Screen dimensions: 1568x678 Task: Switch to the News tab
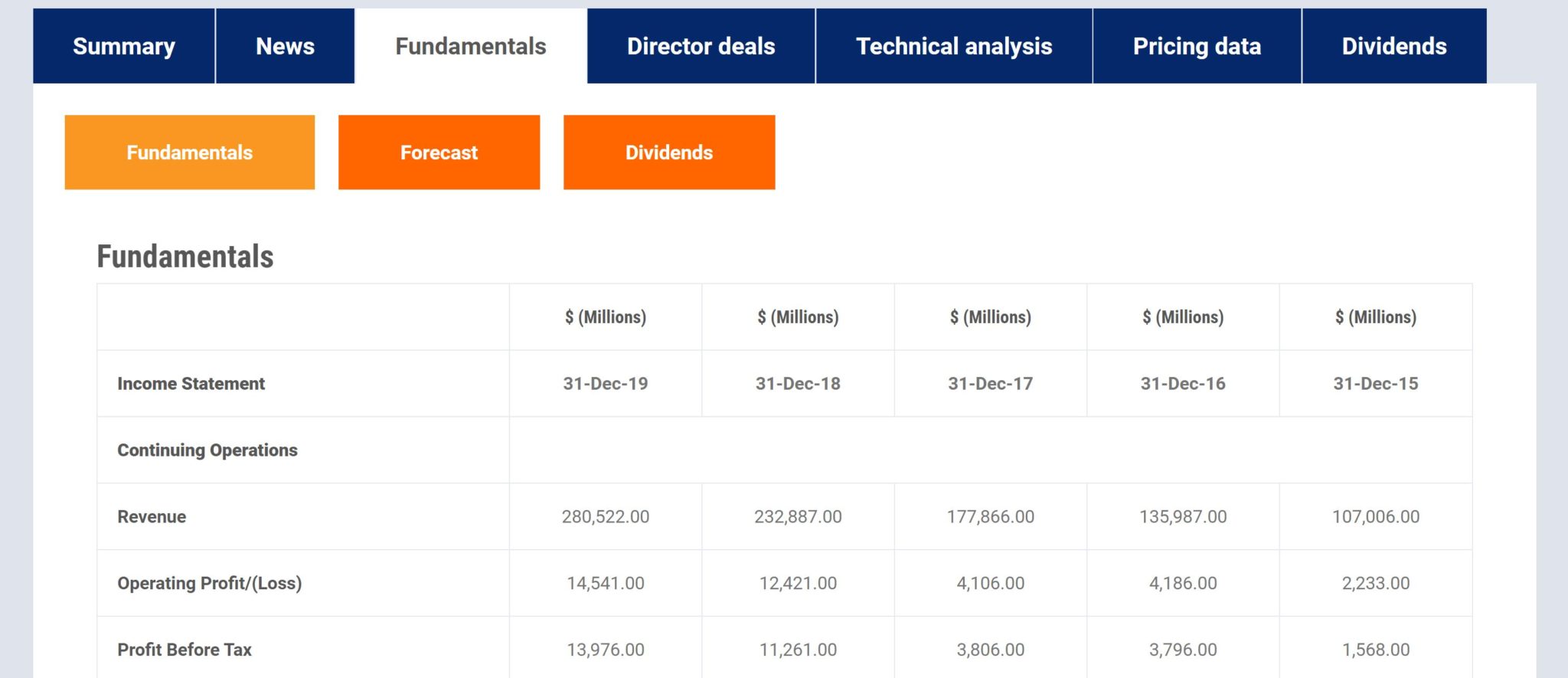[285, 46]
